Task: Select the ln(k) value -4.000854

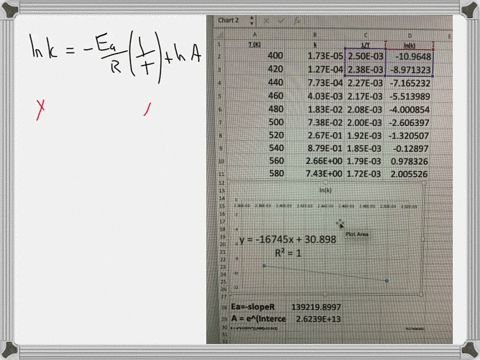Action: (409, 110)
